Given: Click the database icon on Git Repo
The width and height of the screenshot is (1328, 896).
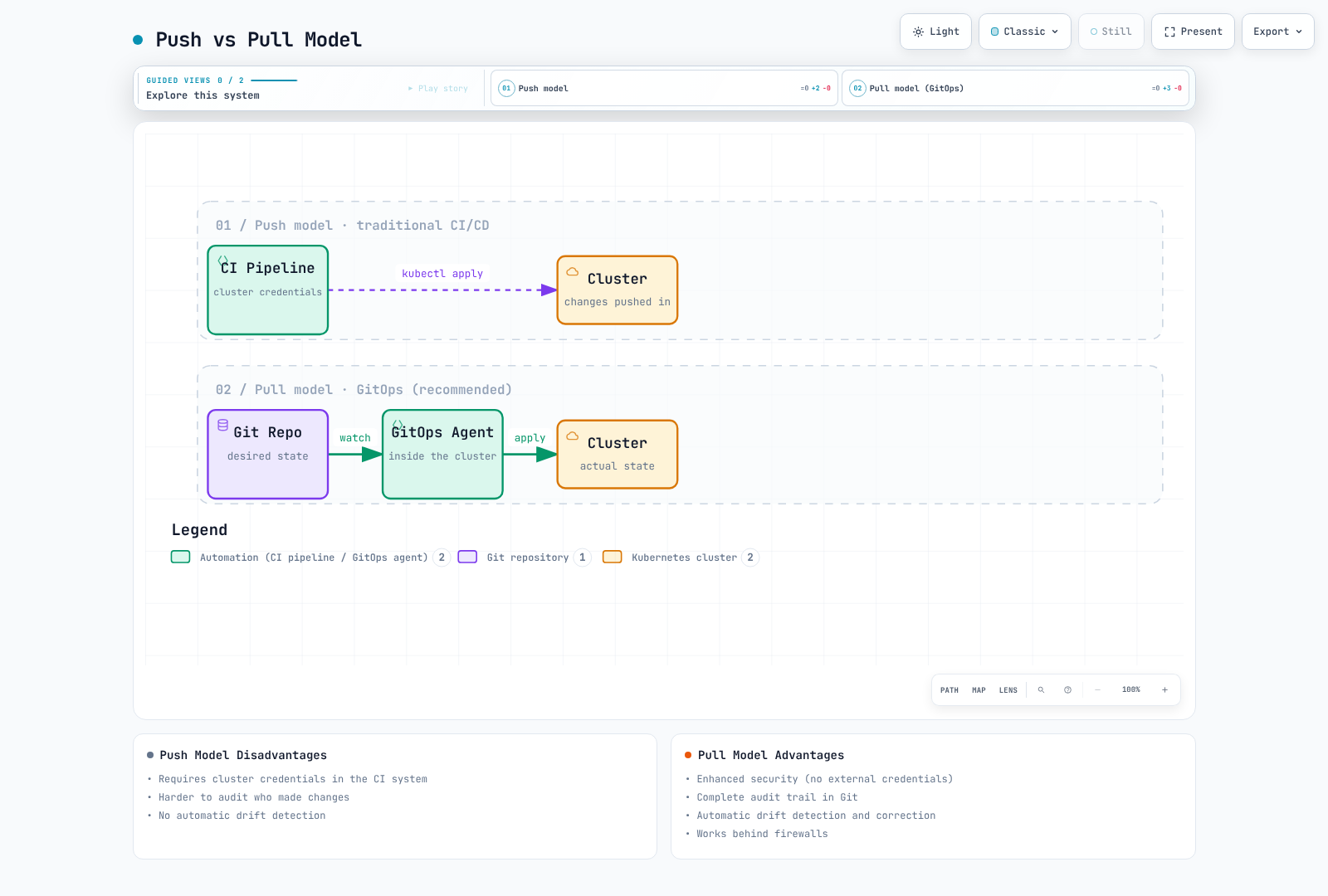Looking at the screenshot, I should (222, 425).
